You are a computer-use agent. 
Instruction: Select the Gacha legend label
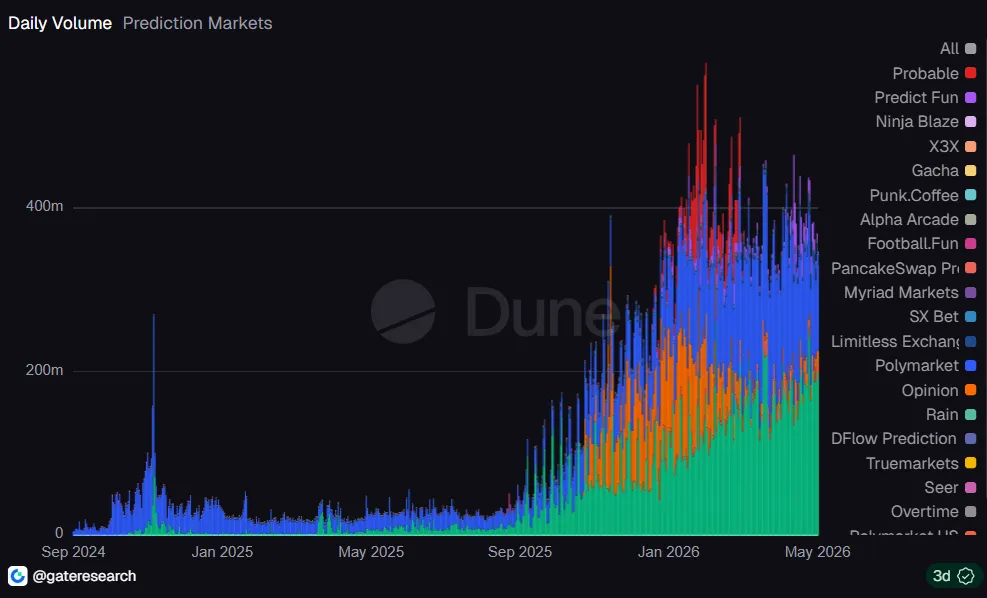coord(935,171)
